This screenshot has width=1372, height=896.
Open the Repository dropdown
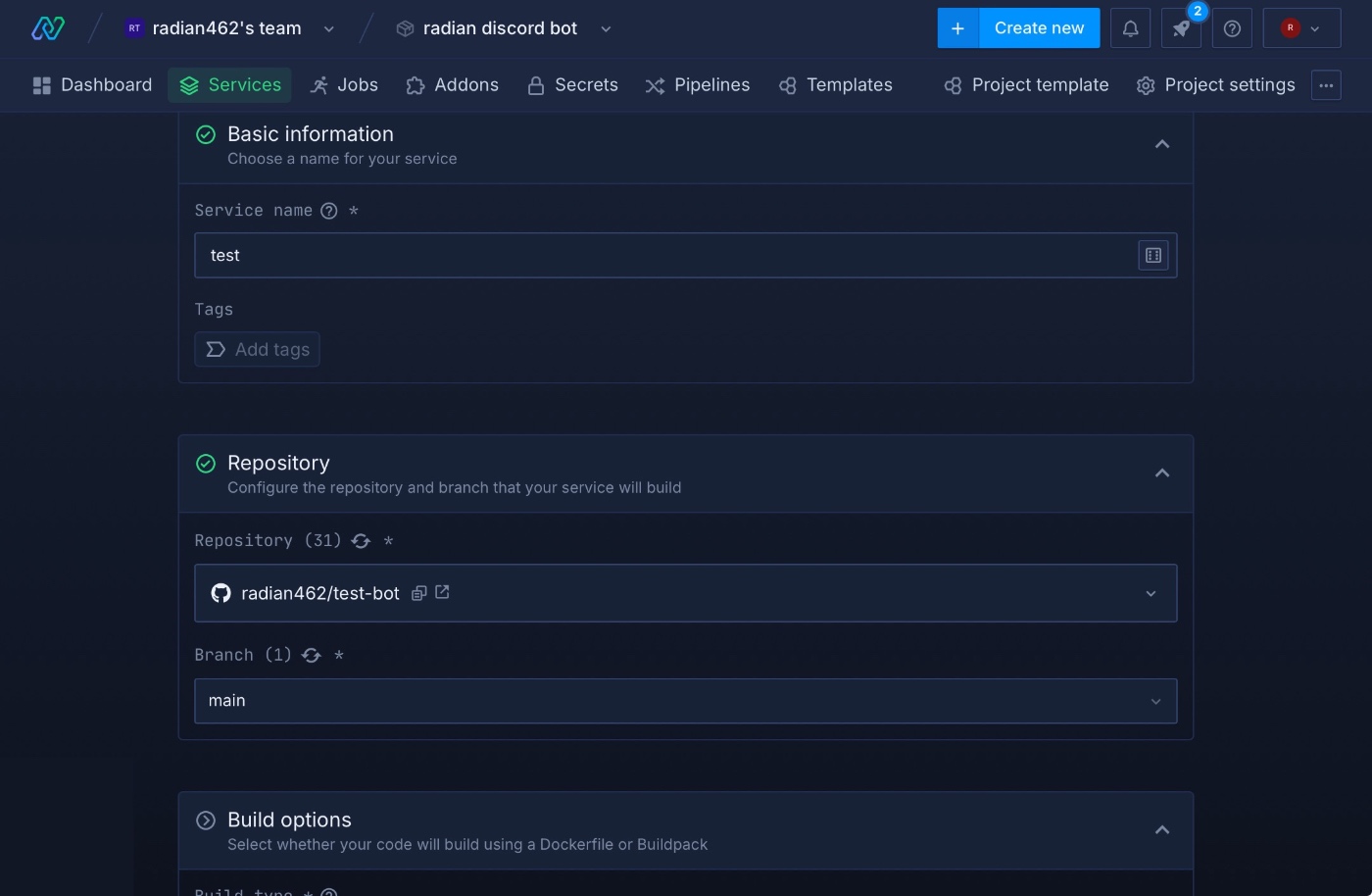(686, 593)
